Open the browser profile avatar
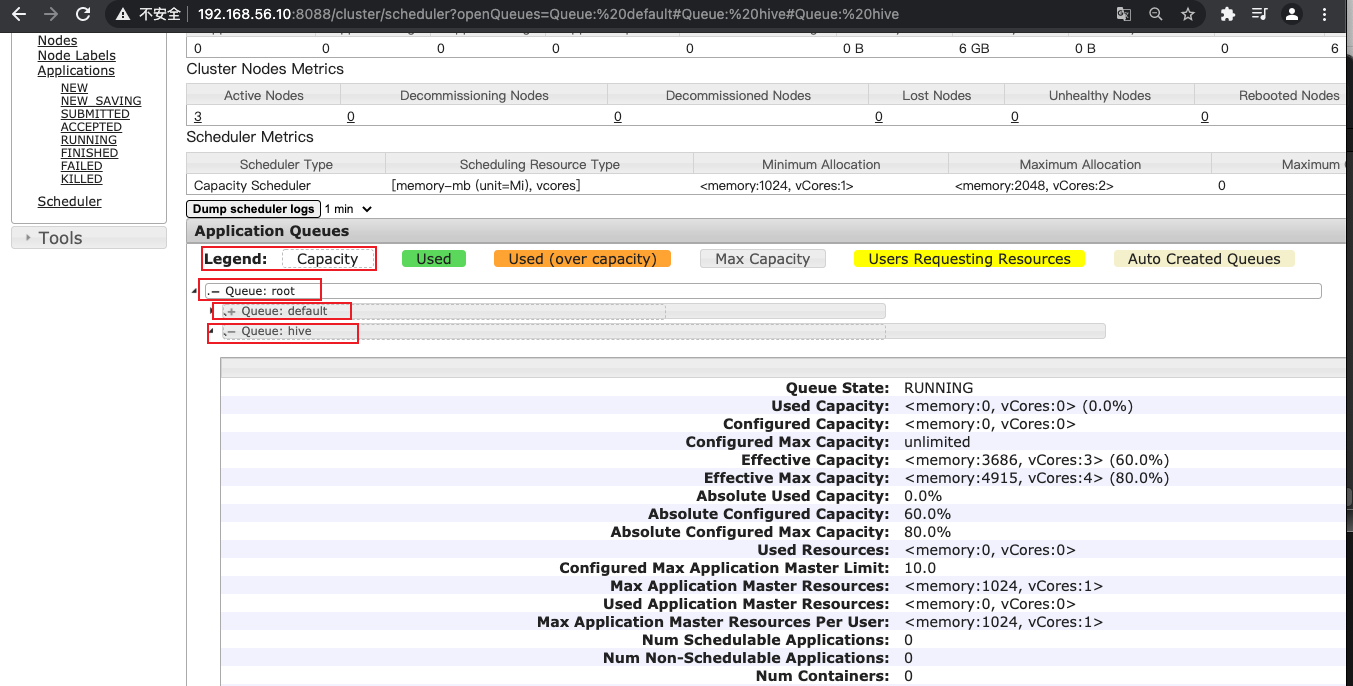The image size is (1353, 686). 1292,14
